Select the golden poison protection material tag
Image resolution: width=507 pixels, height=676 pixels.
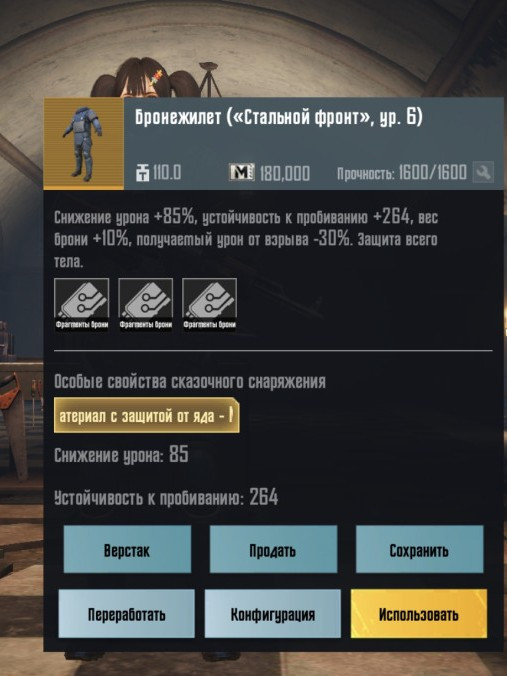(x=147, y=415)
